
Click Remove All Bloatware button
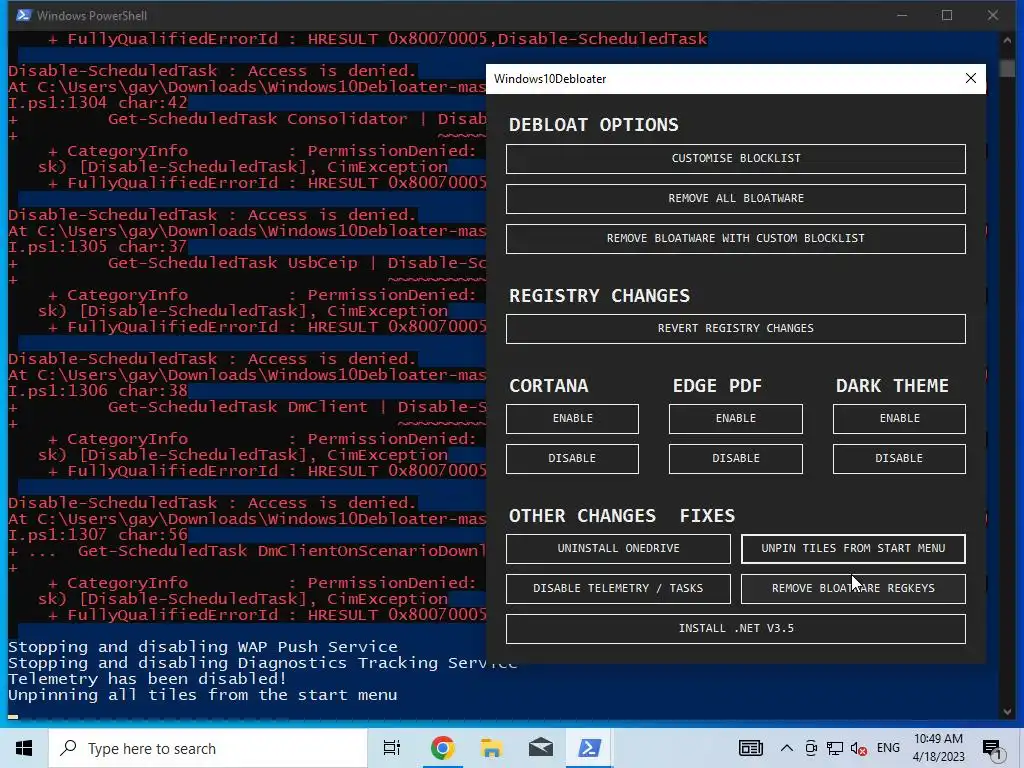[735, 199]
